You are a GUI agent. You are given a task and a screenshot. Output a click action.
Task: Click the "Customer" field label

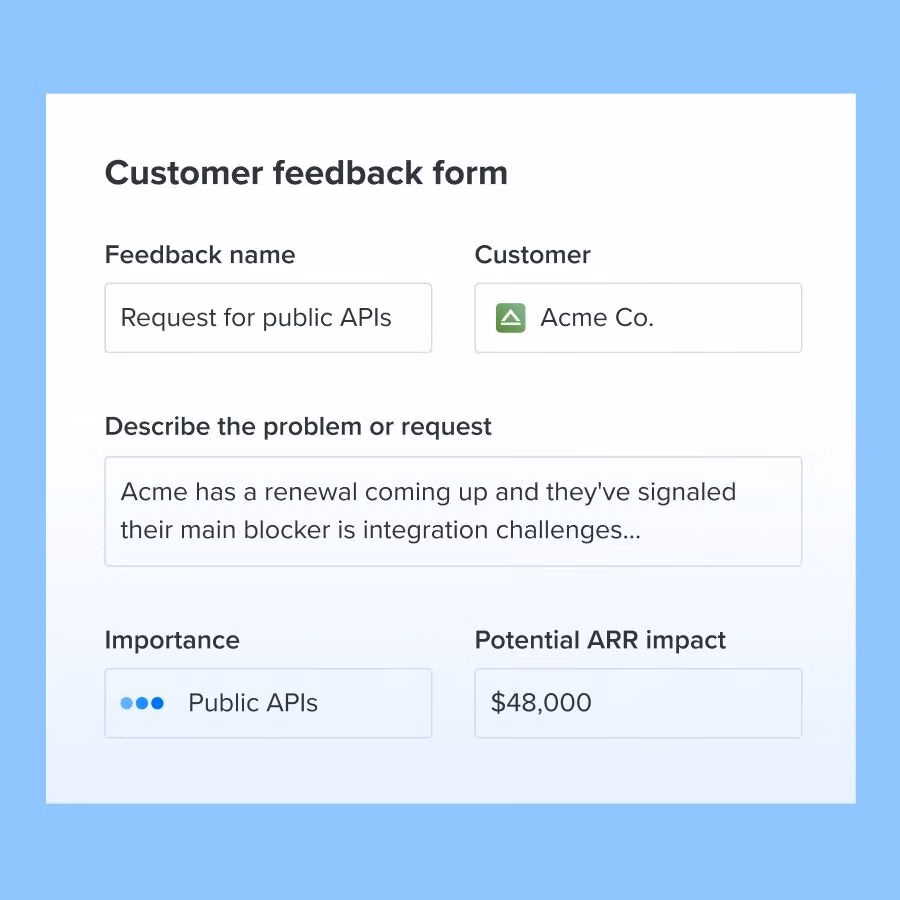pos(532,255)
